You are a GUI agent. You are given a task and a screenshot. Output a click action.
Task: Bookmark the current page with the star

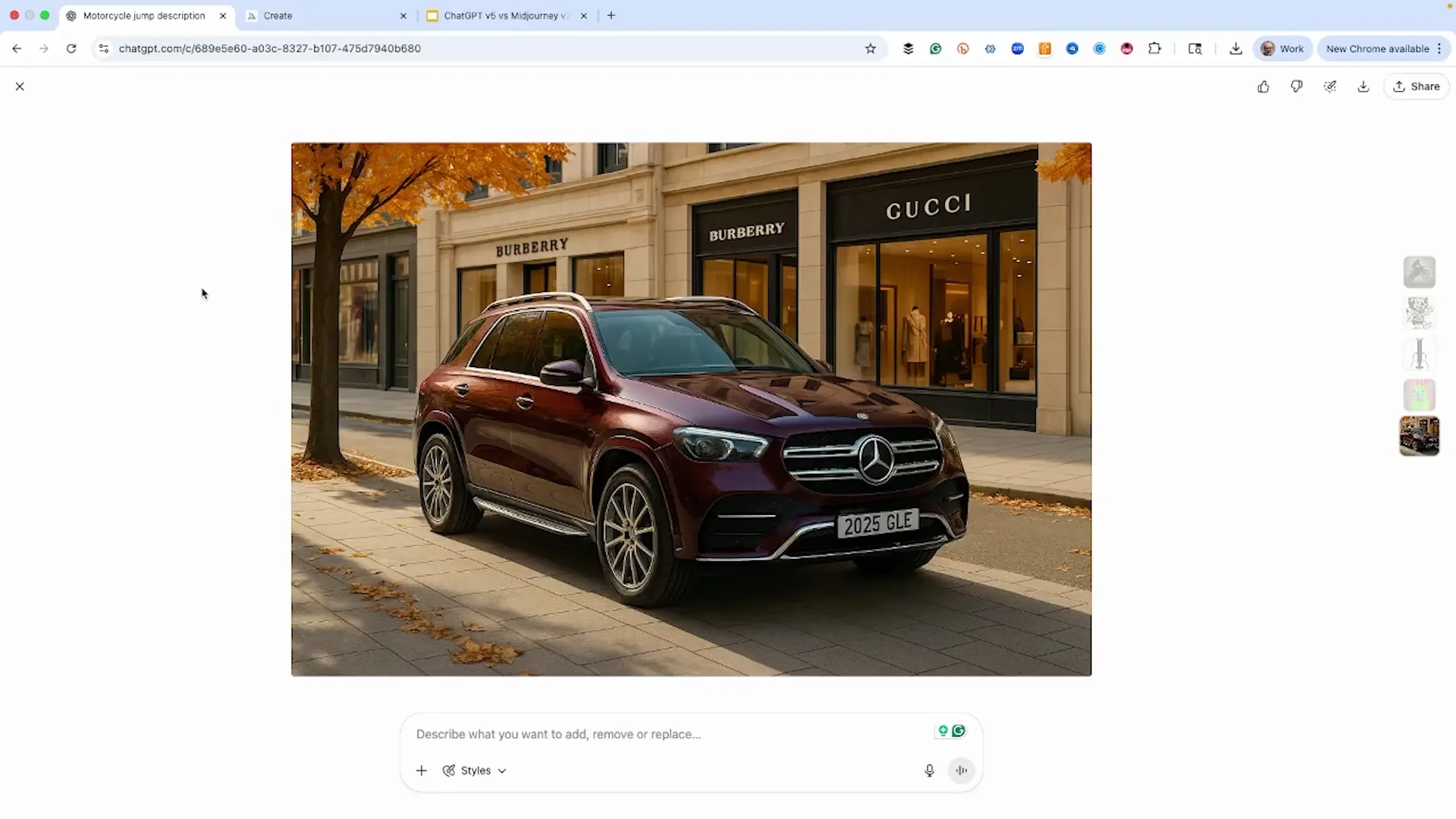871,49
